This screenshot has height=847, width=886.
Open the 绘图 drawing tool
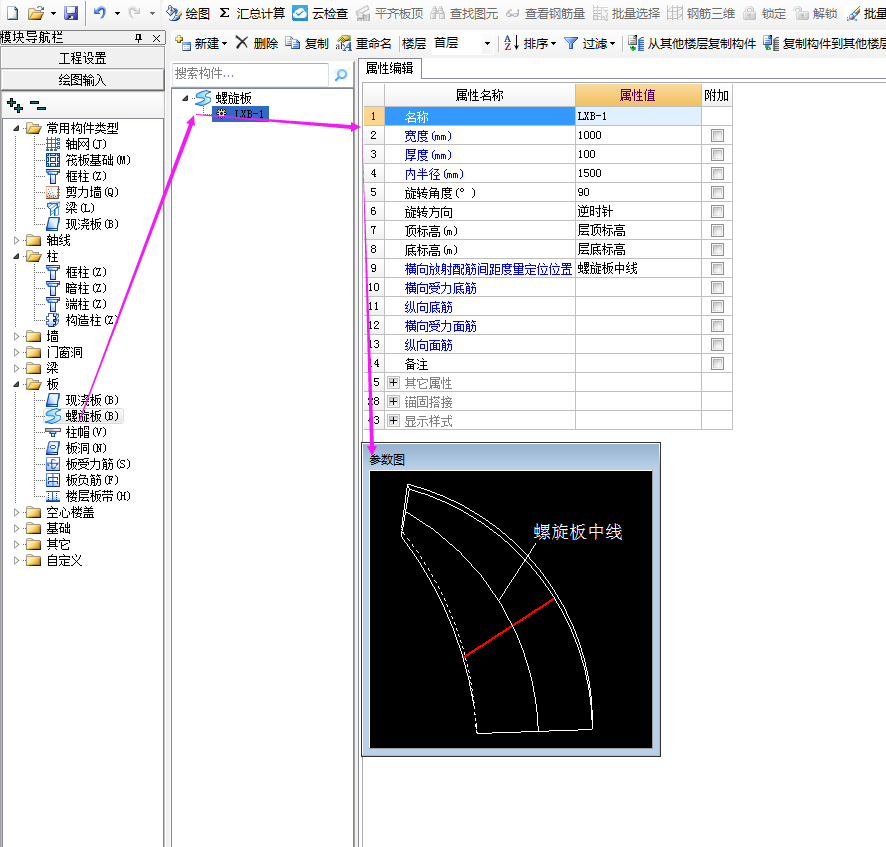(189, 13)
